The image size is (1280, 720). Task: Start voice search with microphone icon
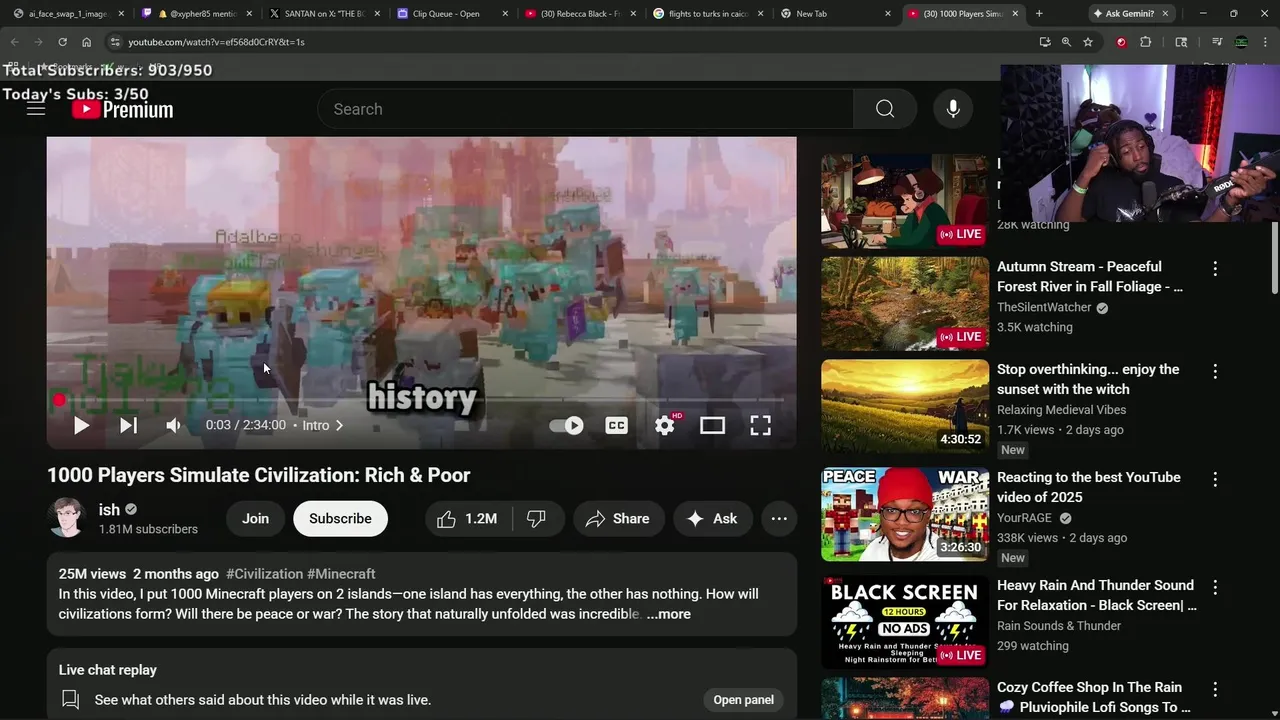[x=953, y=109]
